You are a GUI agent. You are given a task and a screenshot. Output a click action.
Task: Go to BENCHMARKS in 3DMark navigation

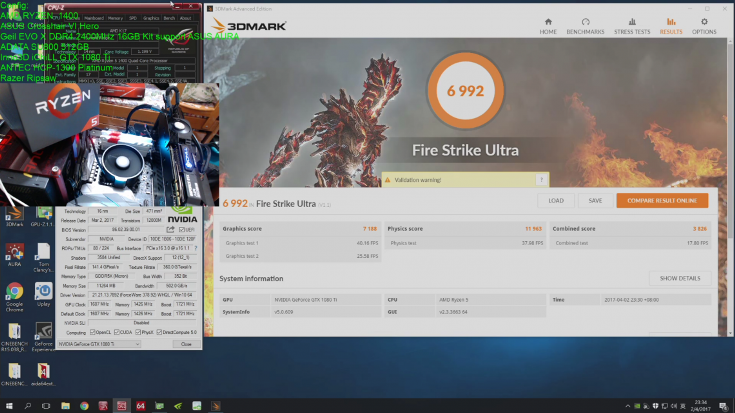tap(585, 26)
